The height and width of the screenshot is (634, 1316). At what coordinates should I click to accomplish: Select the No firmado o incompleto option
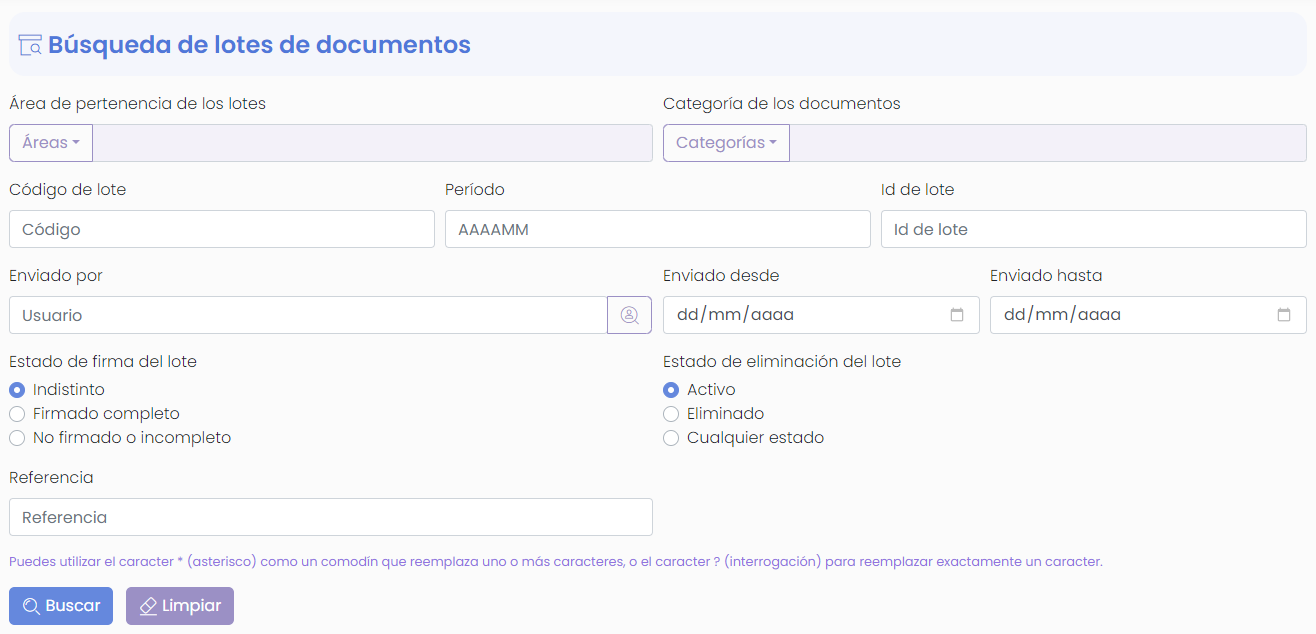(x=16, y=437)
